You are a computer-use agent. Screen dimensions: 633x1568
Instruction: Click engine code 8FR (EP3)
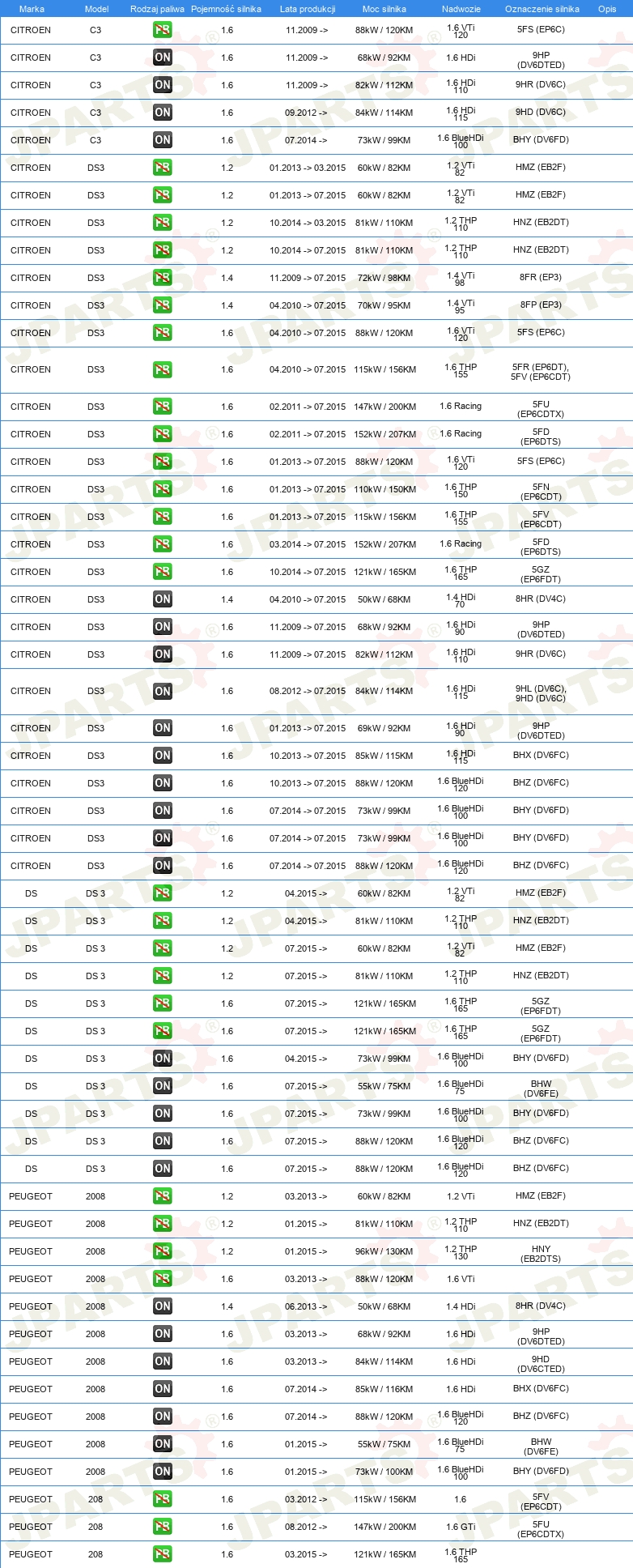coord(541,277)
